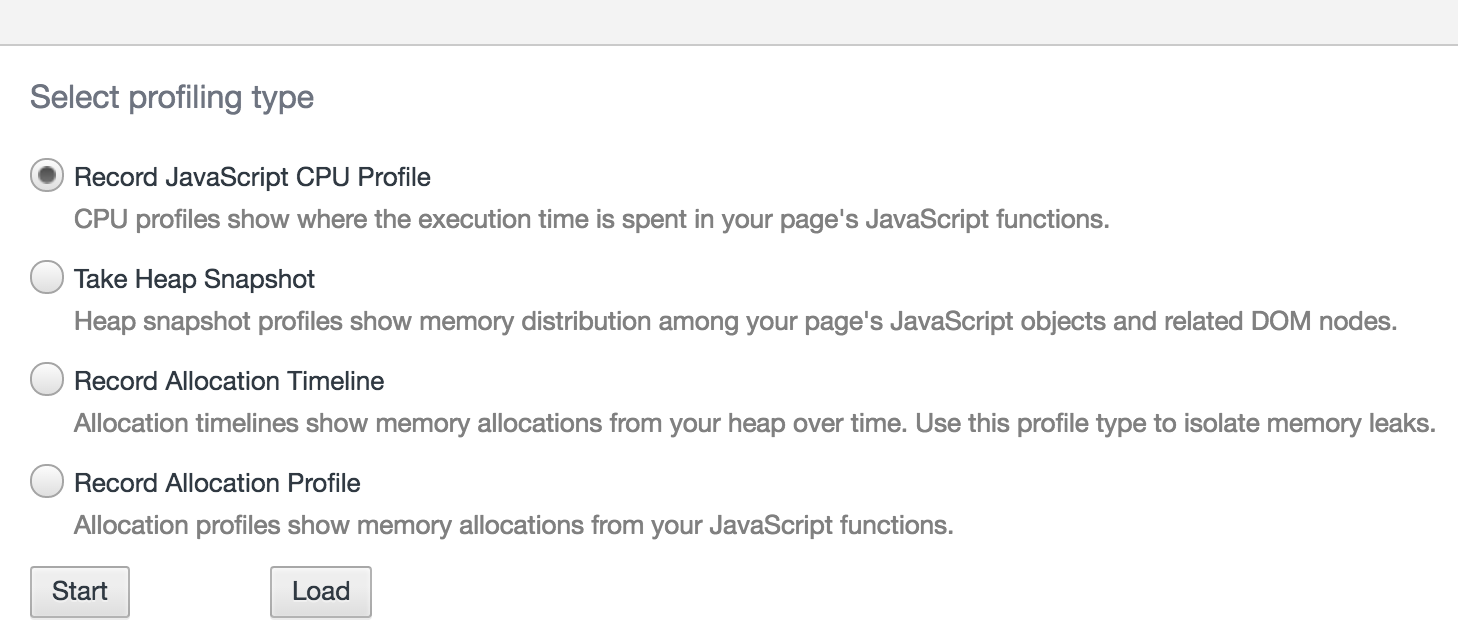Click the "Select profiling type" heading
The image size is (1458, 642).
click(x=172, y=98)
